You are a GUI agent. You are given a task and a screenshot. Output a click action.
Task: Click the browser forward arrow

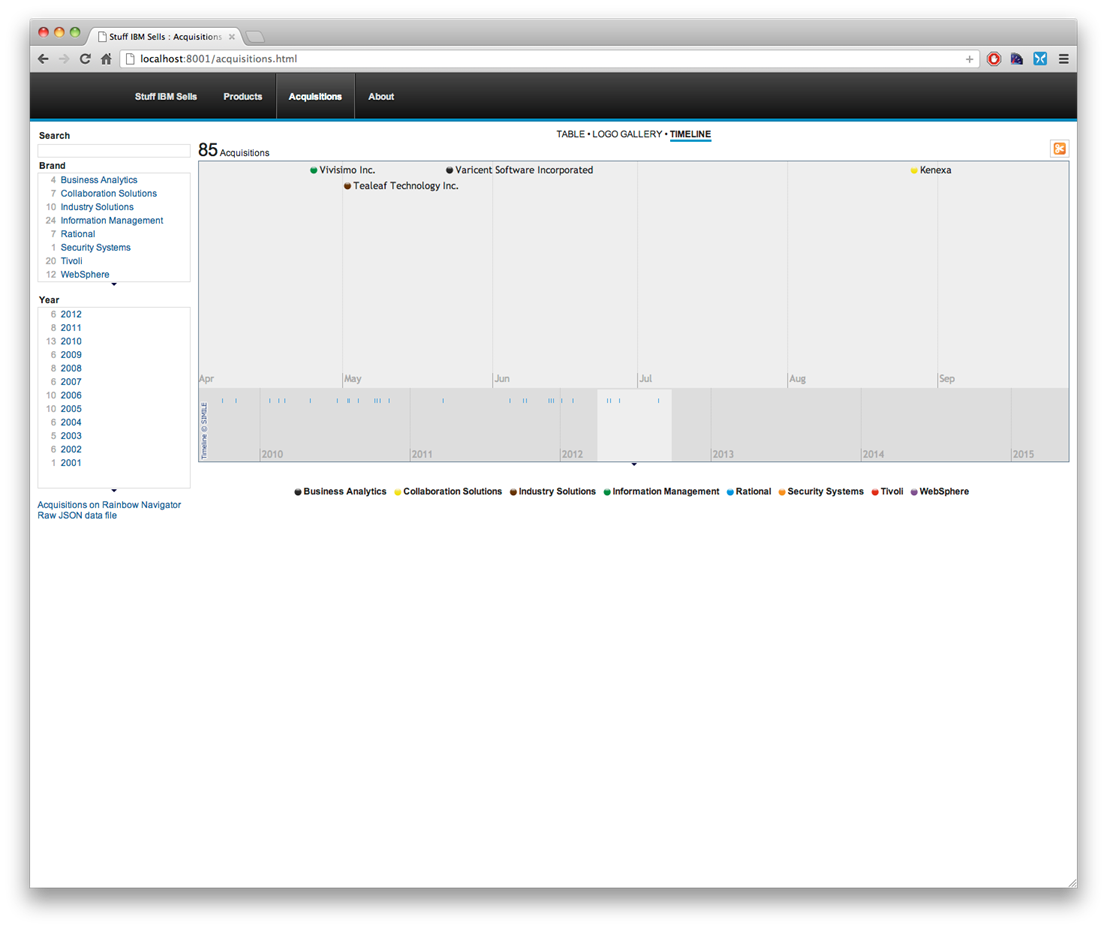[64, 59]
